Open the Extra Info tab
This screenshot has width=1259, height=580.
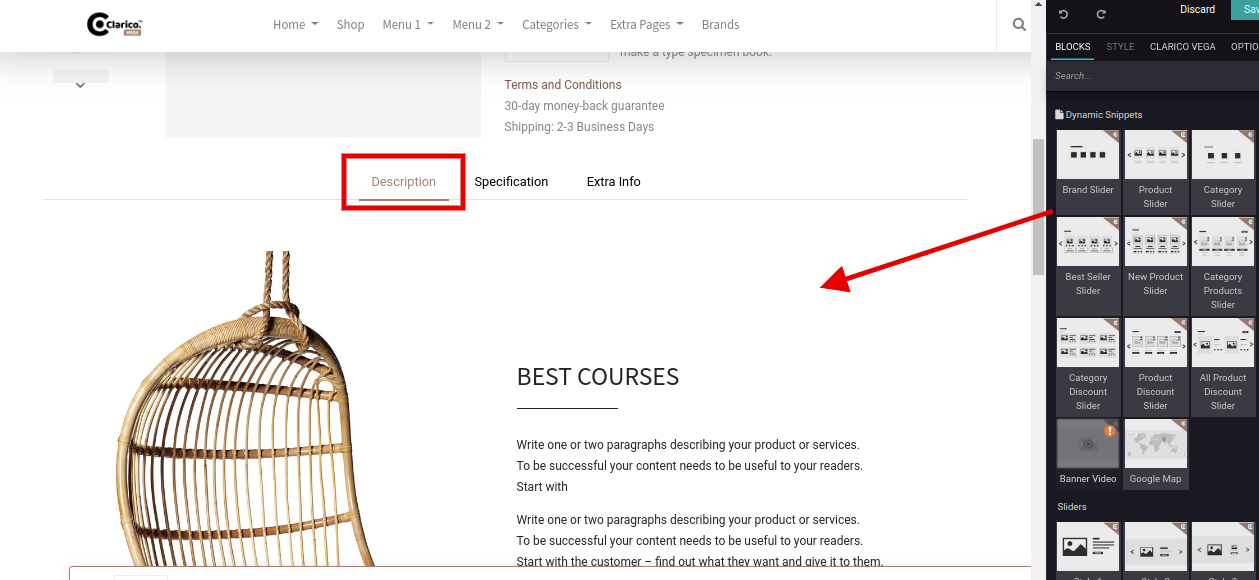pos(613,182)
